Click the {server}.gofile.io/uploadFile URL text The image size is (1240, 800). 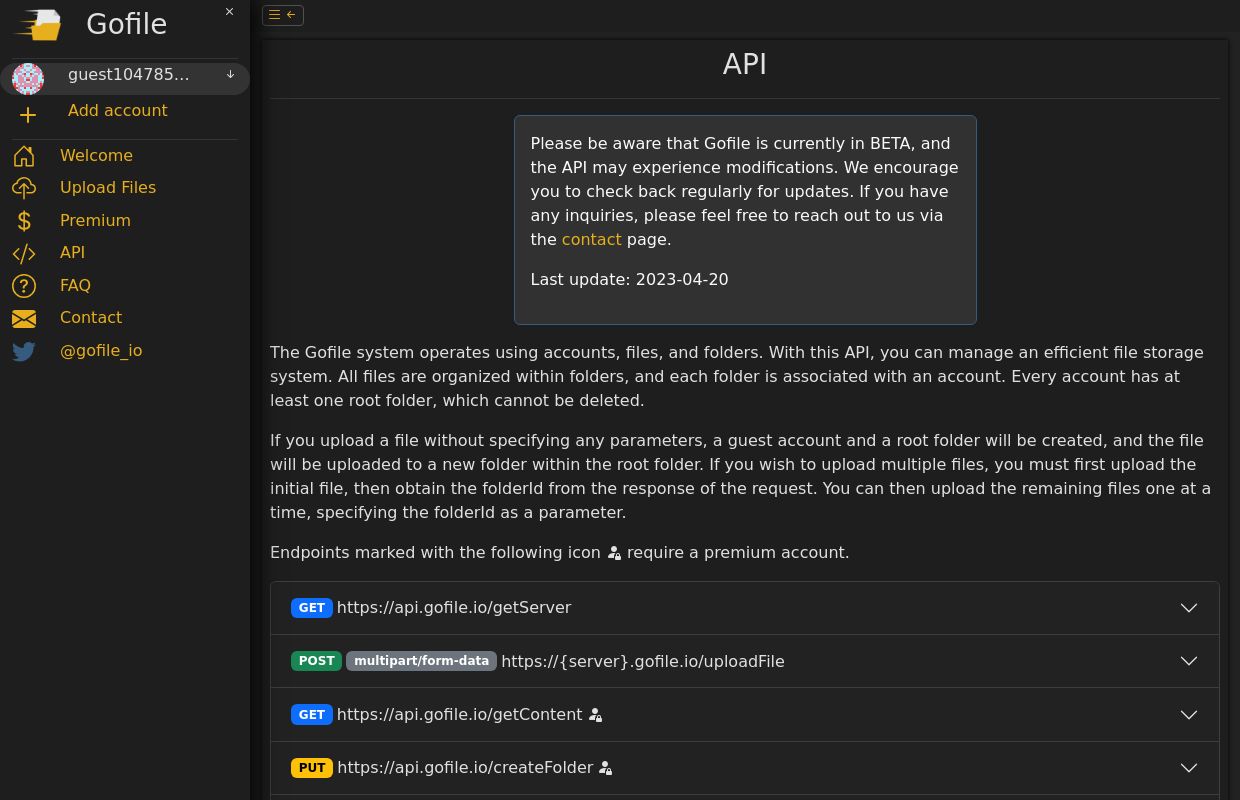click(643, 661)
